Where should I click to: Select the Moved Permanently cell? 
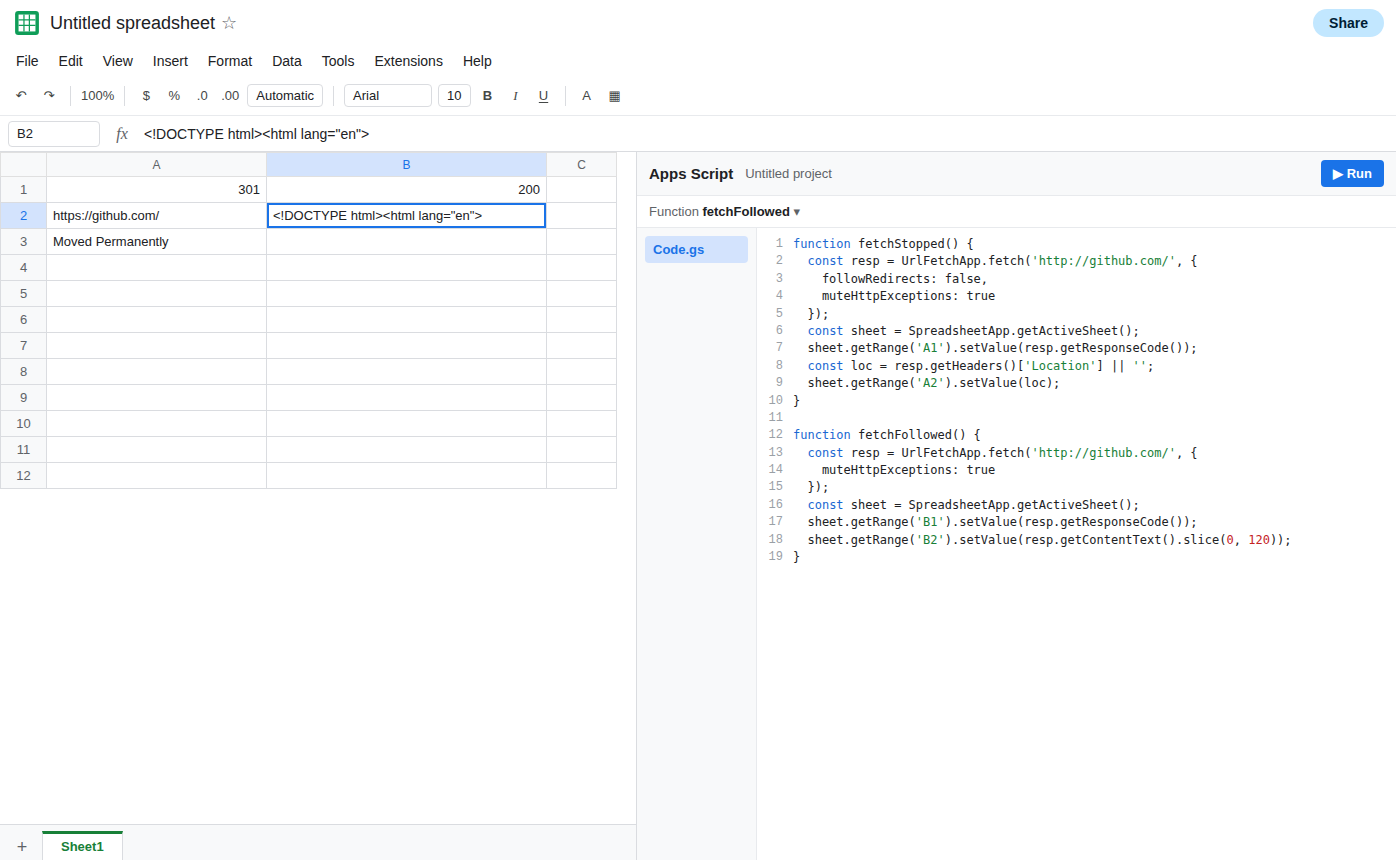coord(156,242)
